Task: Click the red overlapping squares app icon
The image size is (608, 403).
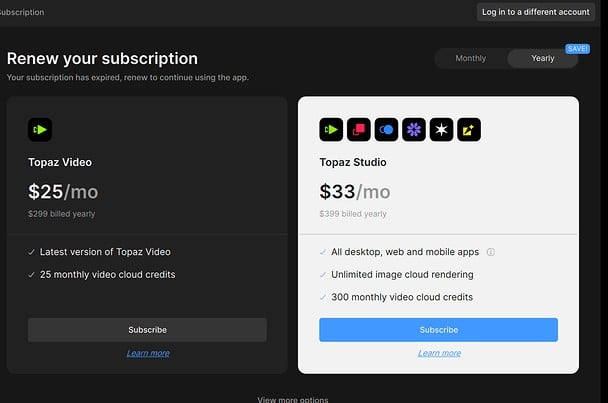Action: (359, 129)
